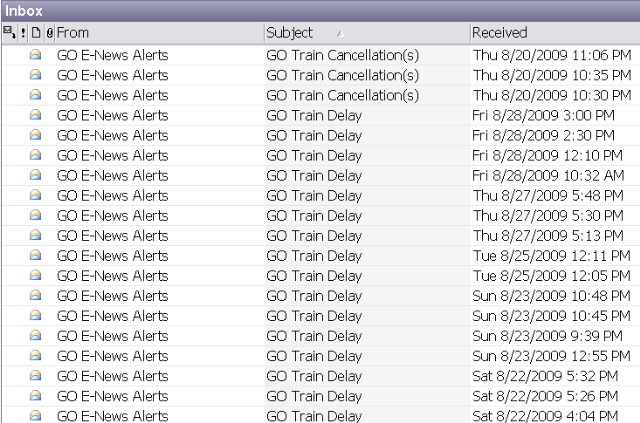
Task: Click the Inbox title bar label
Action: click(x=25, y=10)
